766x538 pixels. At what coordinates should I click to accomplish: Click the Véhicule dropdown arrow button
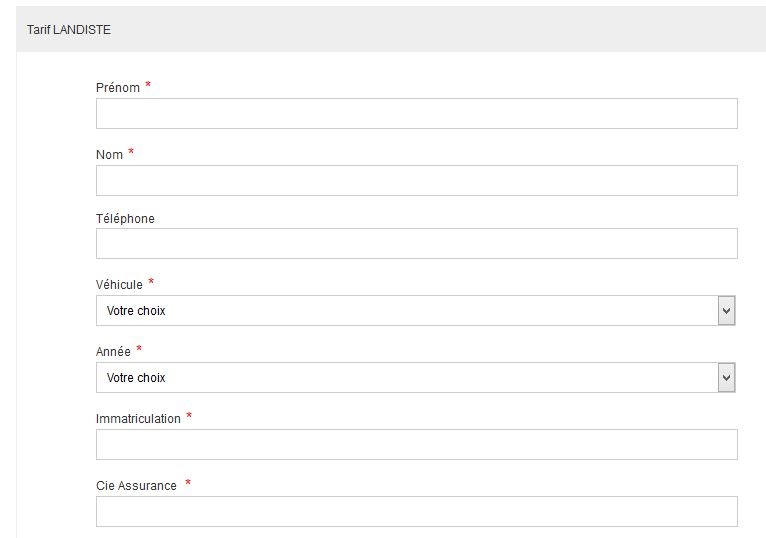[727, 310]
